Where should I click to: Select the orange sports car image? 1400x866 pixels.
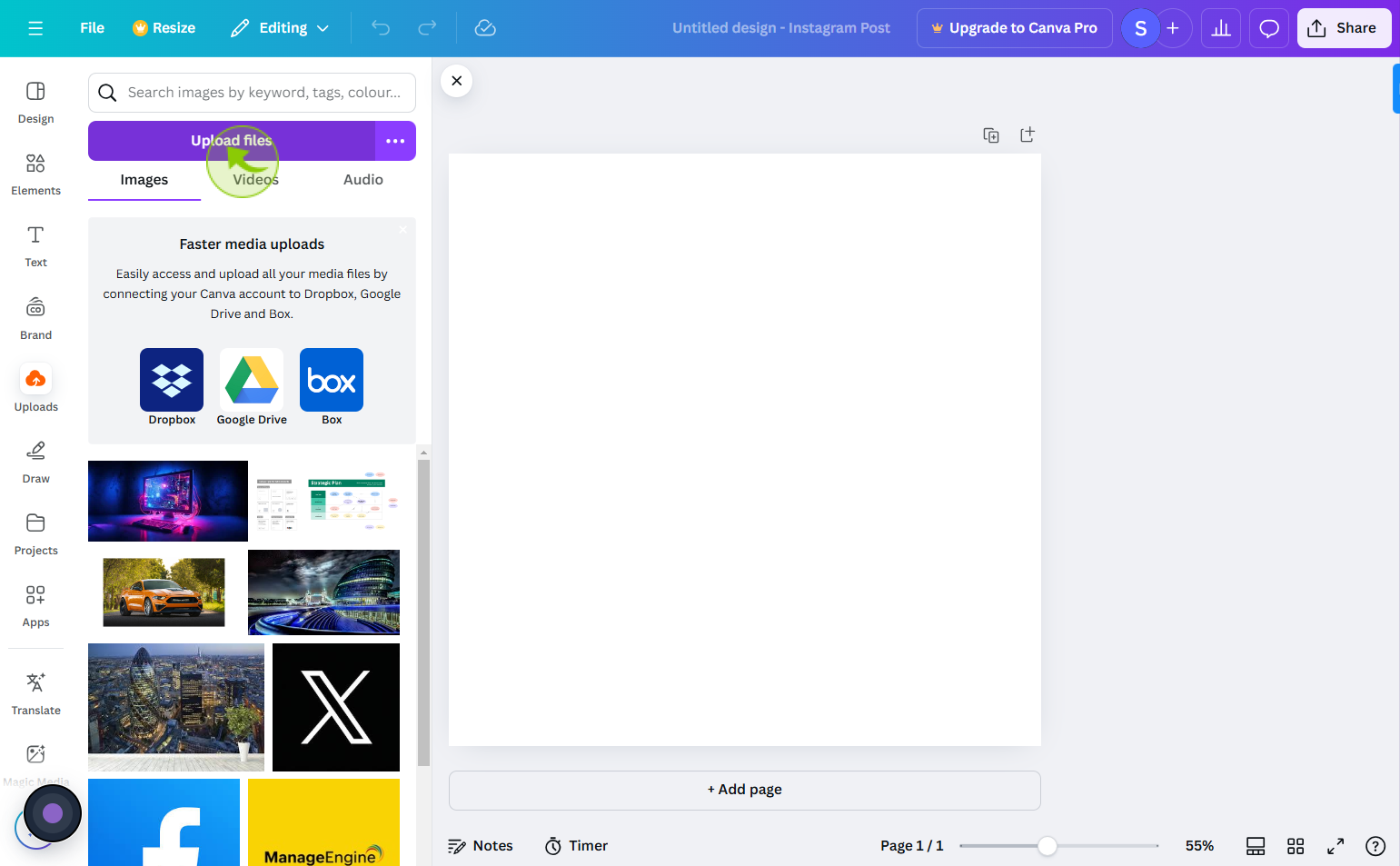pyautogui.click(x=164, y=592)
